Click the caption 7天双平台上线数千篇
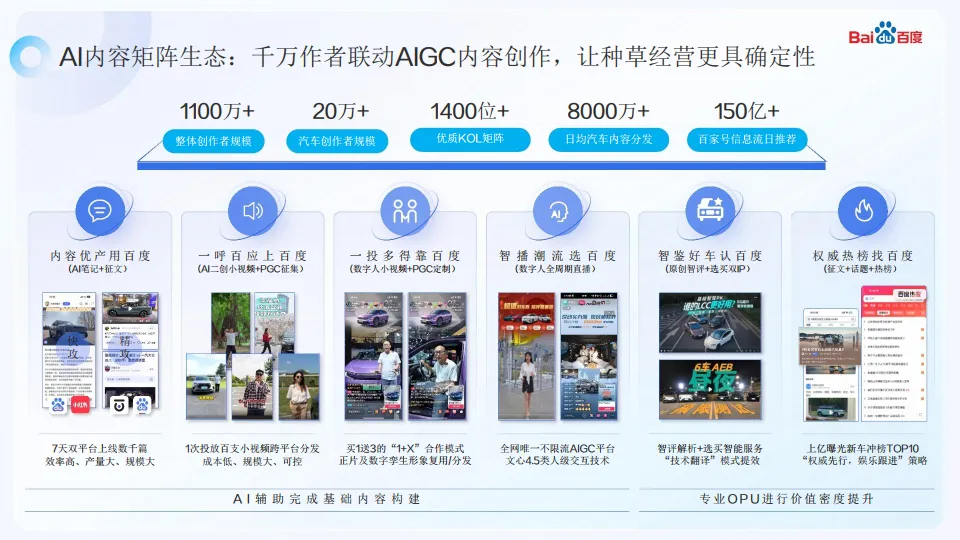The height and width of the screenshot is (540, 960). tap(100, 448)
